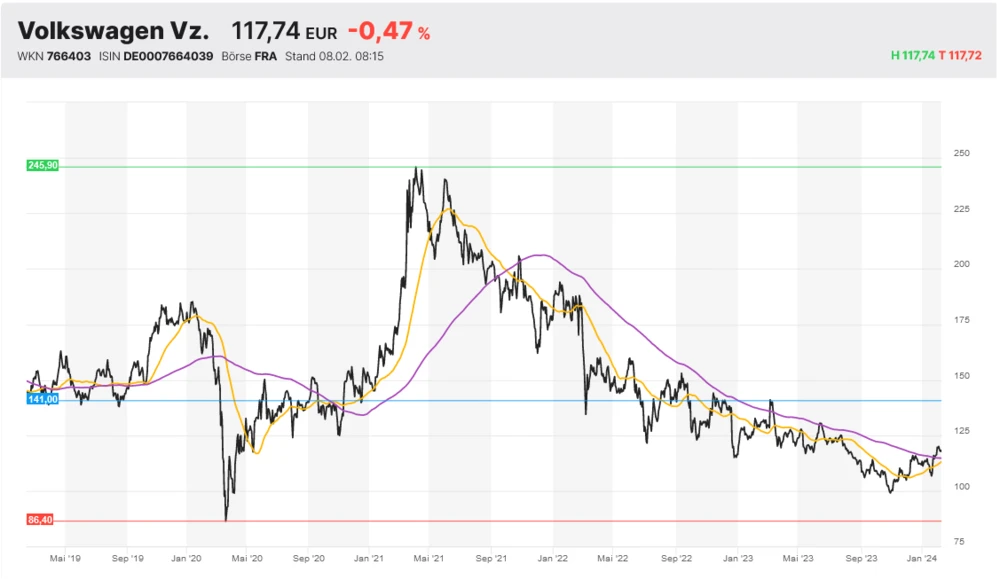
Task: Click the 250 value on the price axis
Action: pyautogui.click(x=961, y=153)
